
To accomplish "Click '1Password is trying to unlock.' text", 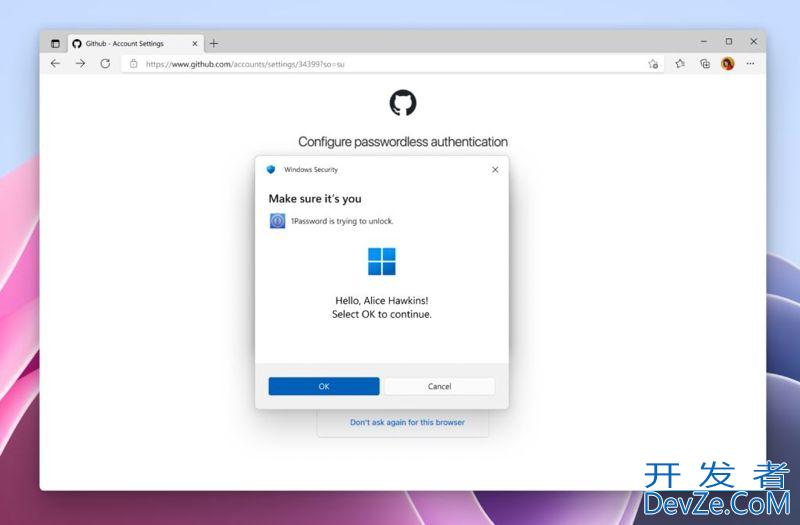I will 342,221.
